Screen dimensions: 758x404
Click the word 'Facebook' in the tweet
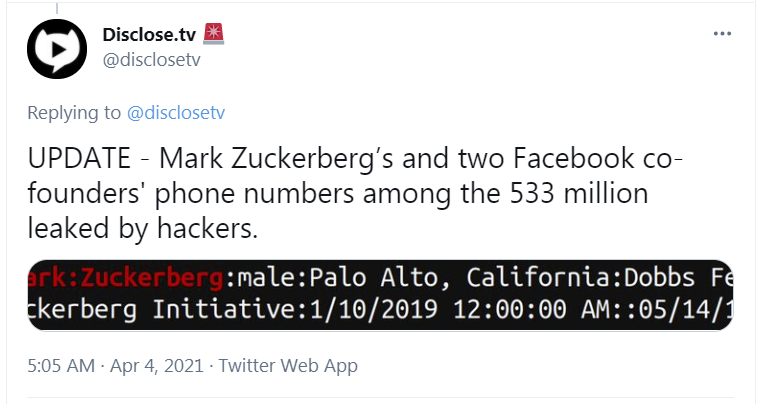point(573,158)
